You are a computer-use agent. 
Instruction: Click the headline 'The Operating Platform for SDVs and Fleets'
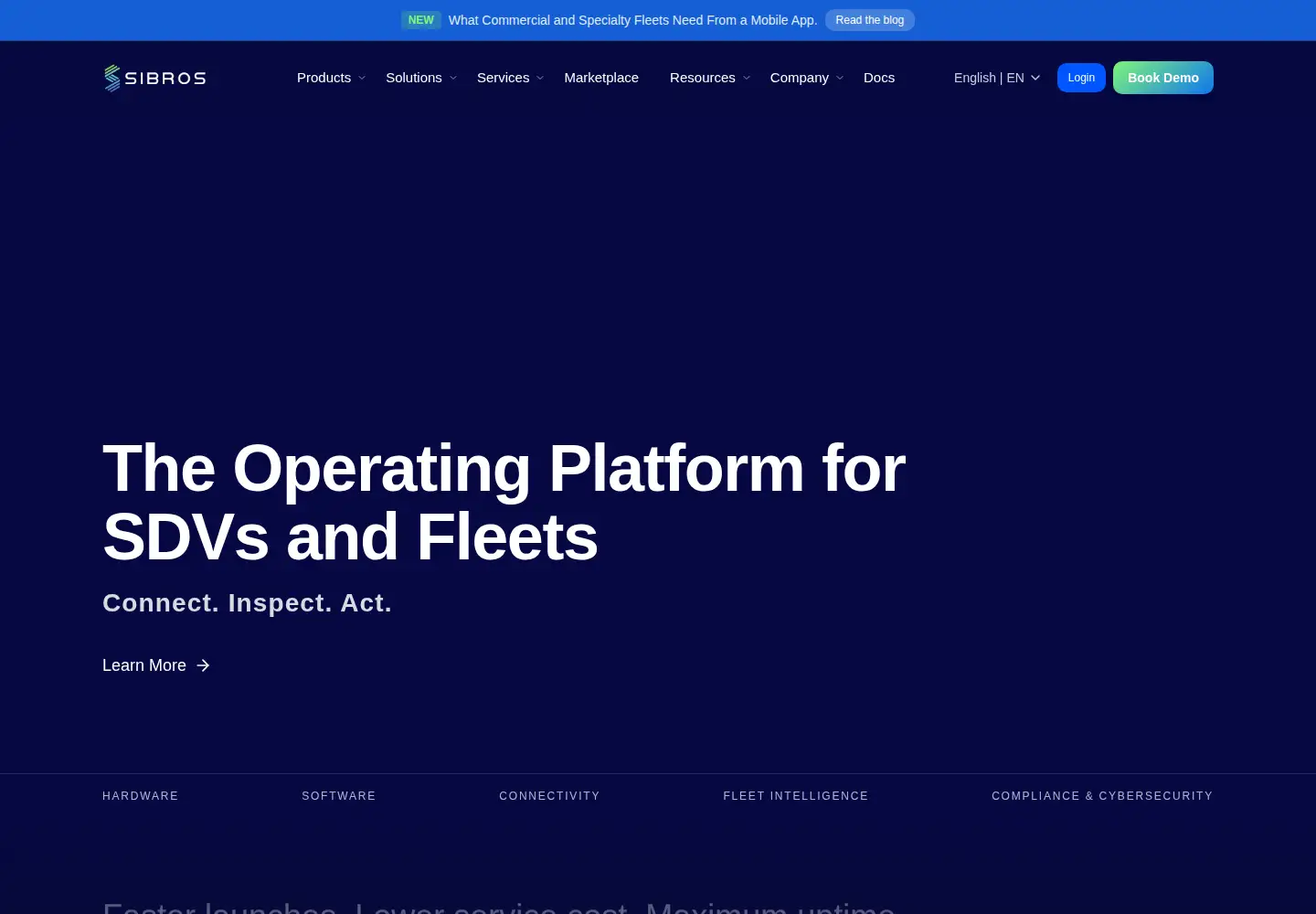coord(504,503)
